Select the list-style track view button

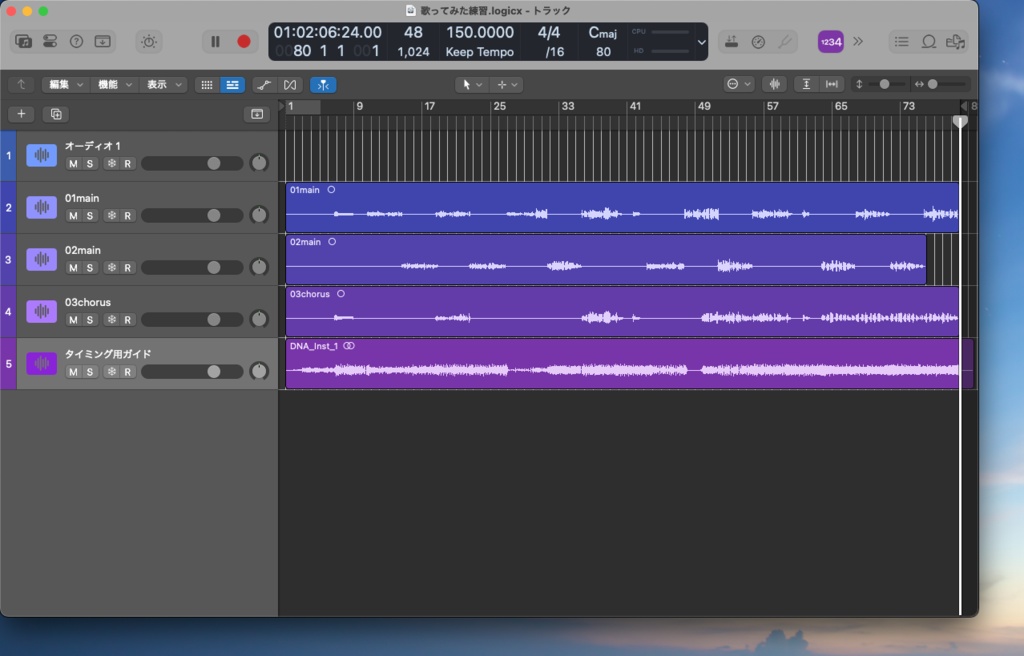pos(232,84)
